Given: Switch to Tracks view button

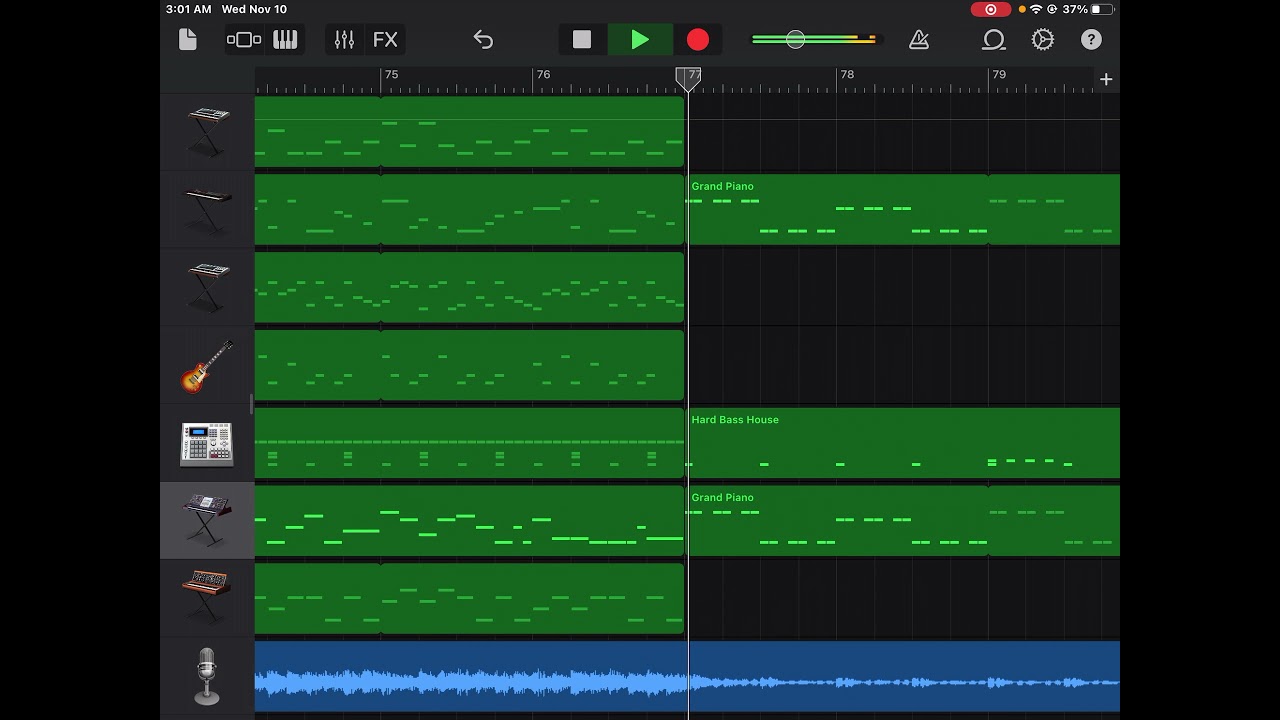Looking at the screenshot, I should pos(244,40).
